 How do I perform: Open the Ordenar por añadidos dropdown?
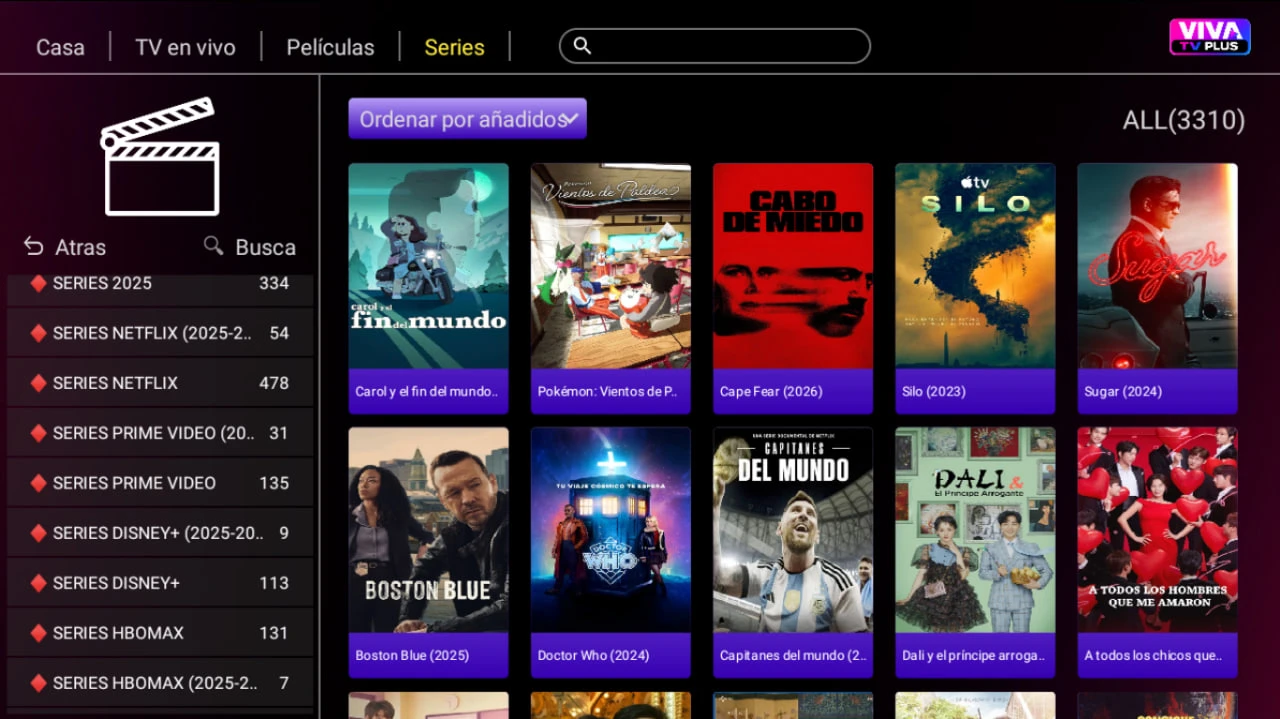coord(467,119)
